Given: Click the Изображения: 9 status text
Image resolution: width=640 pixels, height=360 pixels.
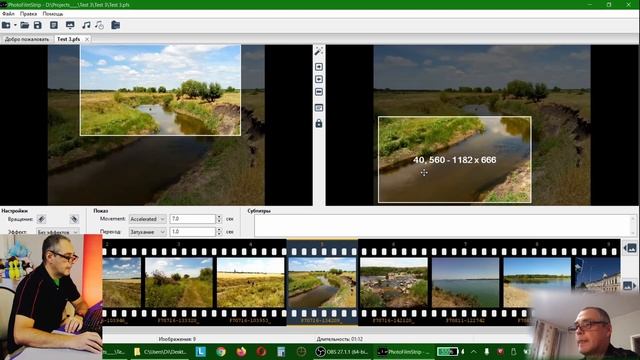Looking at the screenshot, I should pyautogui.click(x=177, y=339).
